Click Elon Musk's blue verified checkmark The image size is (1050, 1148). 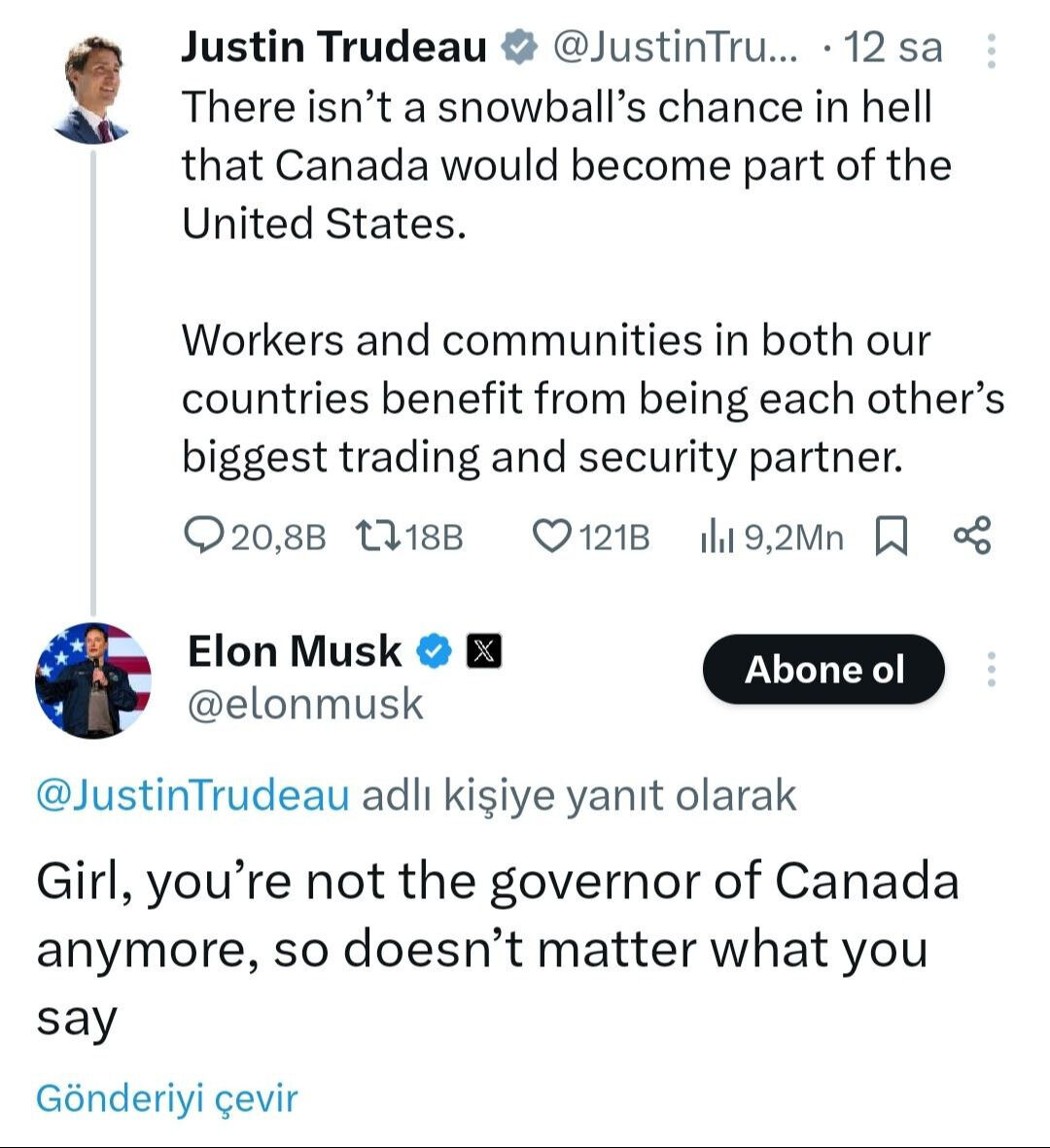point(436,651)
